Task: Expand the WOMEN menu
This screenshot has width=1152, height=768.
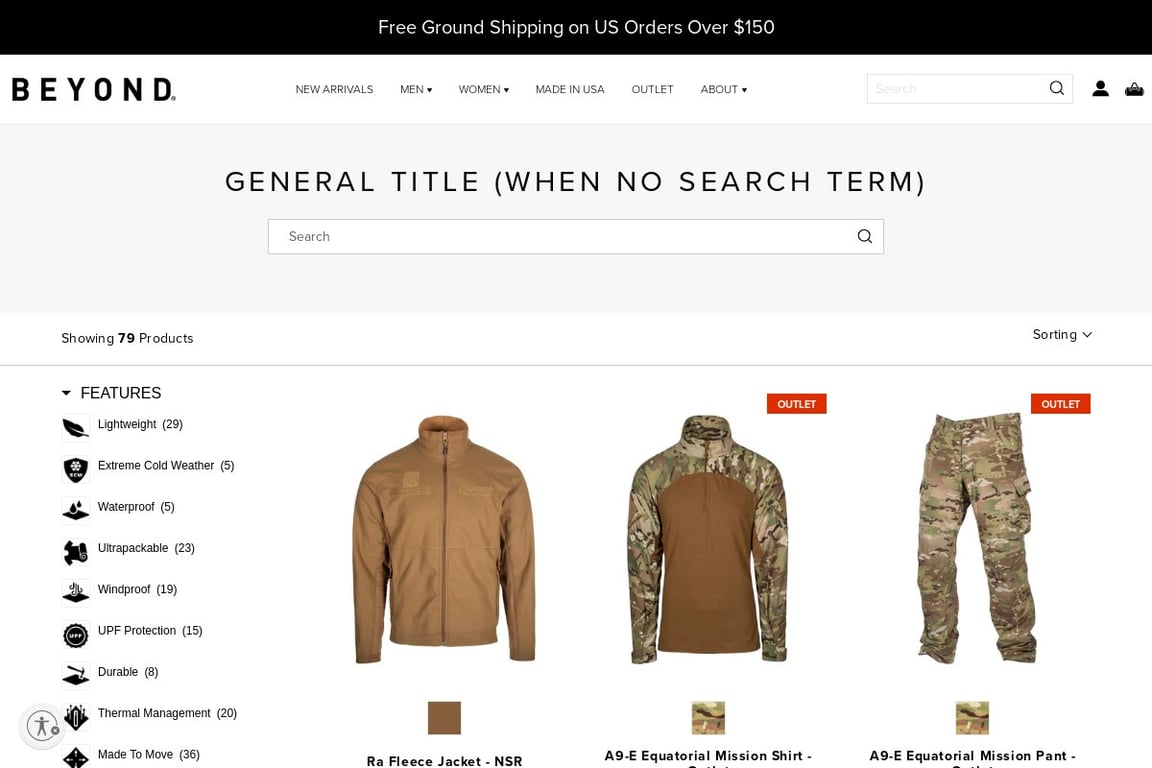Action: [483, 89]
